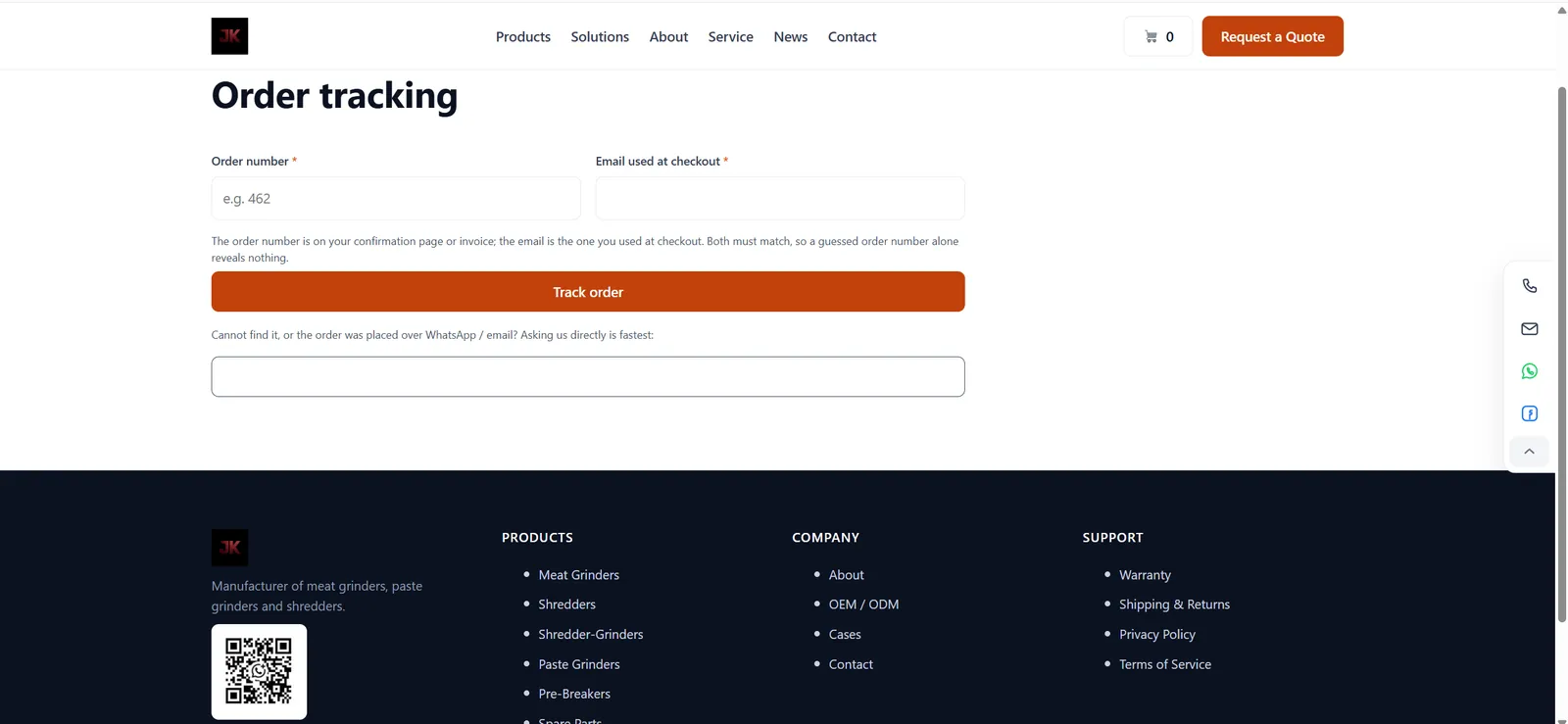Open the Warranty support link

pos(1145,575)
